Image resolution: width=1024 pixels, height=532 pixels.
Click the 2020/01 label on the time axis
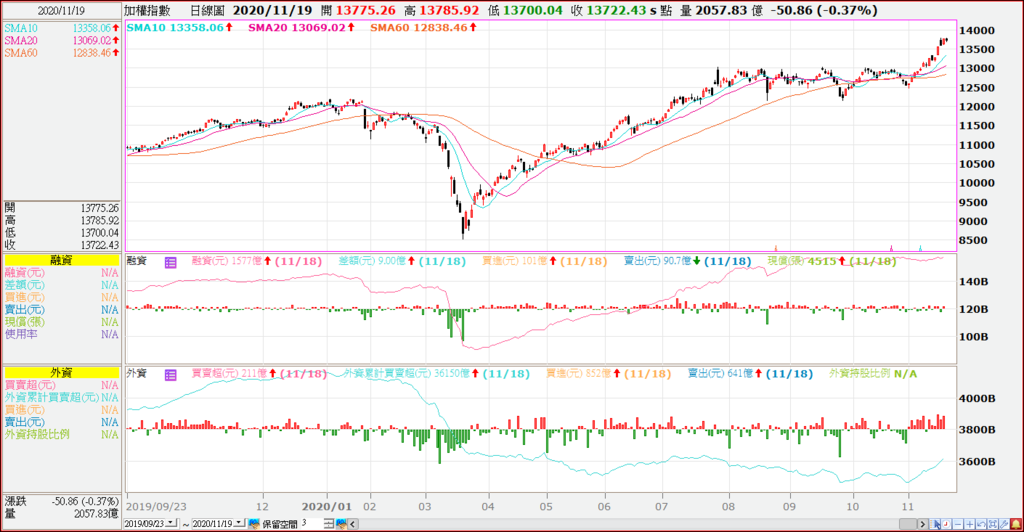(327, 507)
